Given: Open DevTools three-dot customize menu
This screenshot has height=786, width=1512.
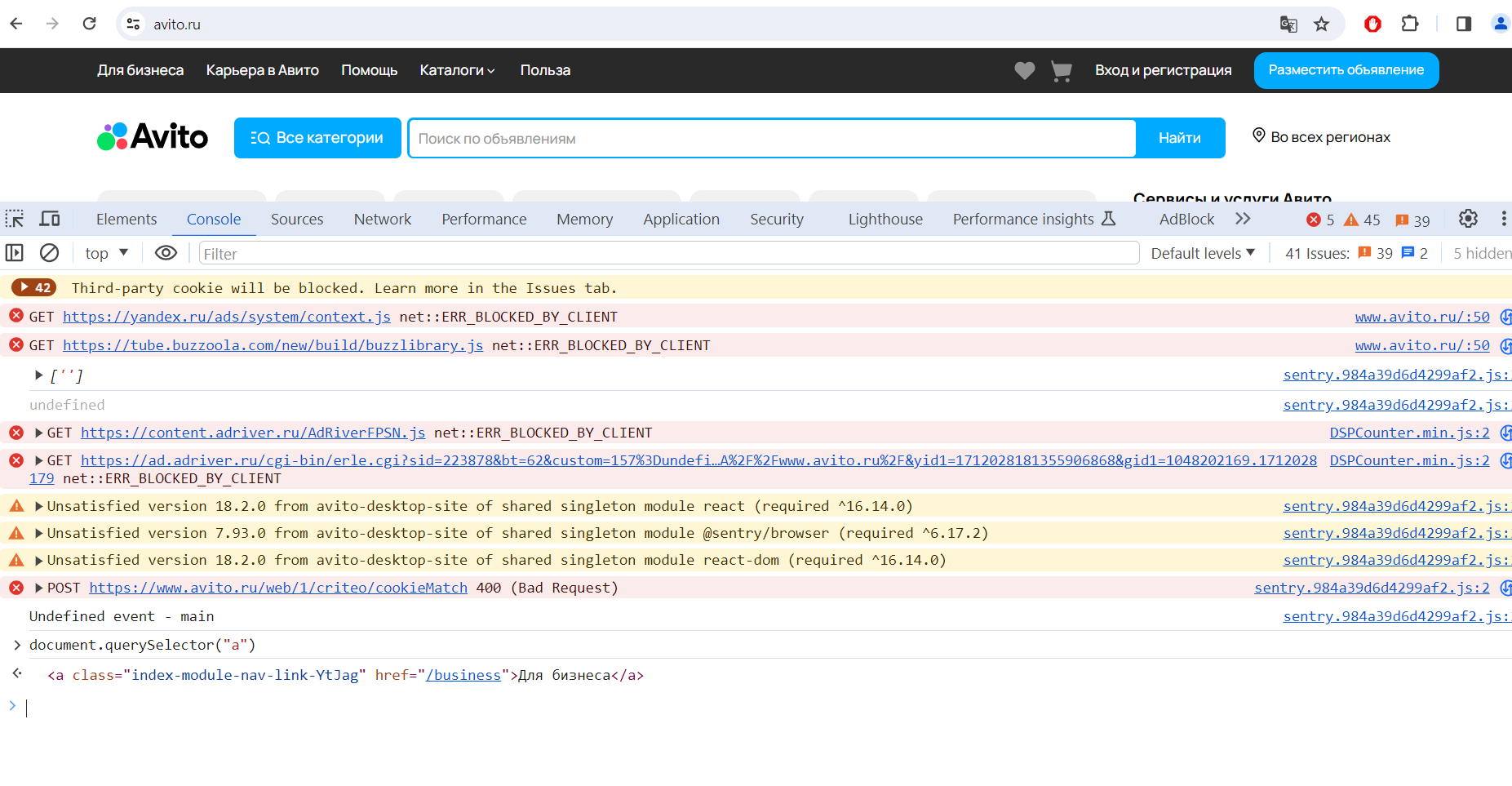Looking at the screenshot, I should click(x=1503, y=219).
